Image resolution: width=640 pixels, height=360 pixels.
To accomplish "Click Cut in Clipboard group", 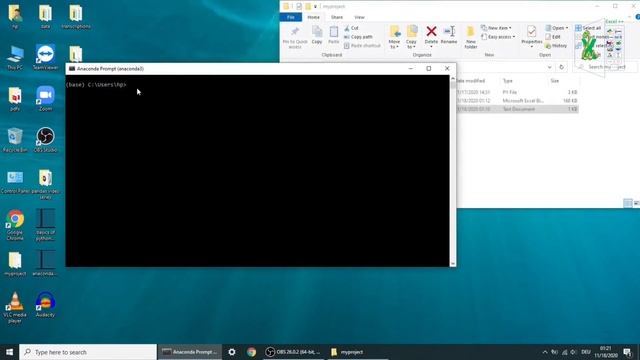I will coord(351,28).
